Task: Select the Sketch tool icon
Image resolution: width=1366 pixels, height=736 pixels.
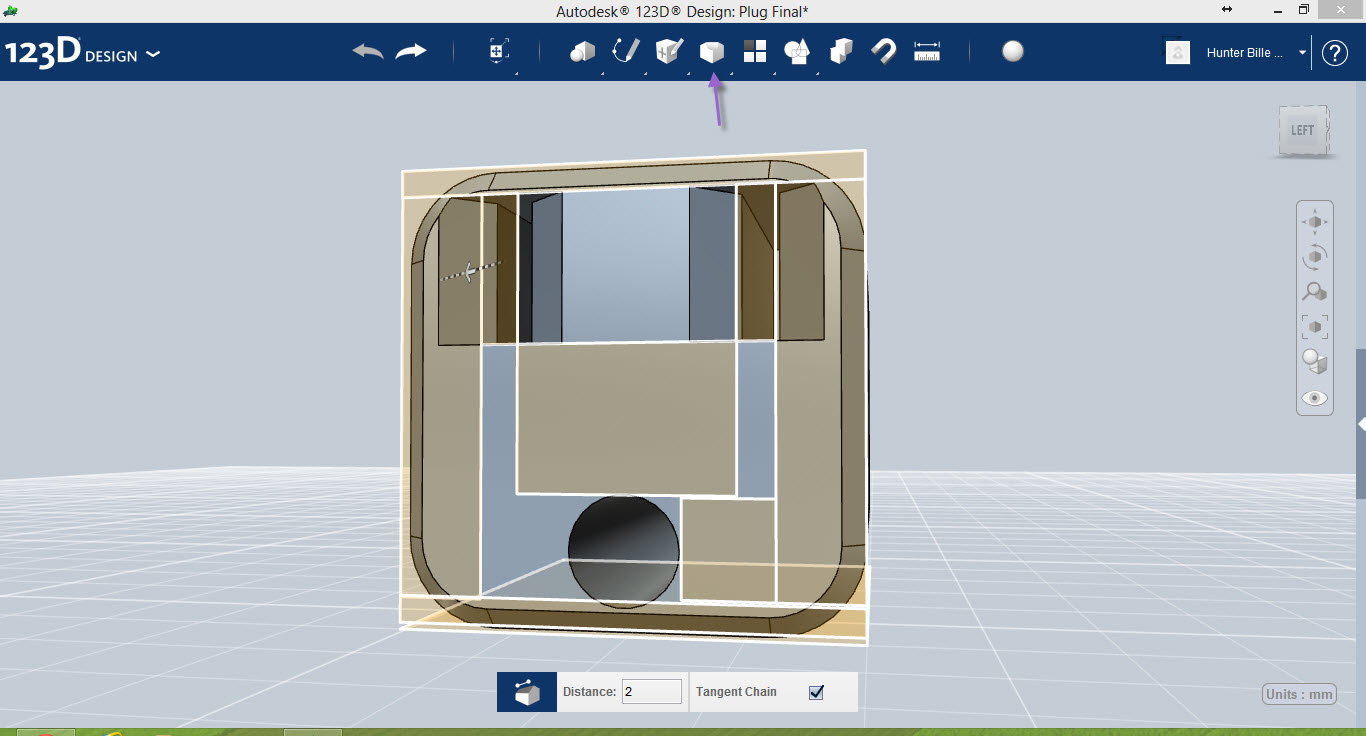Action: coord(626,52)
